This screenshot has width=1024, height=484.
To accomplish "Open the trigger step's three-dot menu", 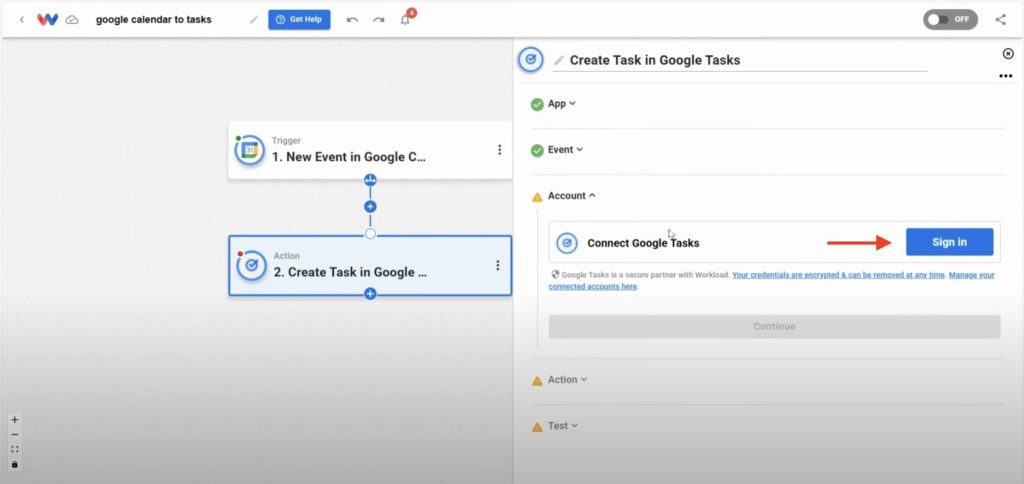I will pos(500,150).
